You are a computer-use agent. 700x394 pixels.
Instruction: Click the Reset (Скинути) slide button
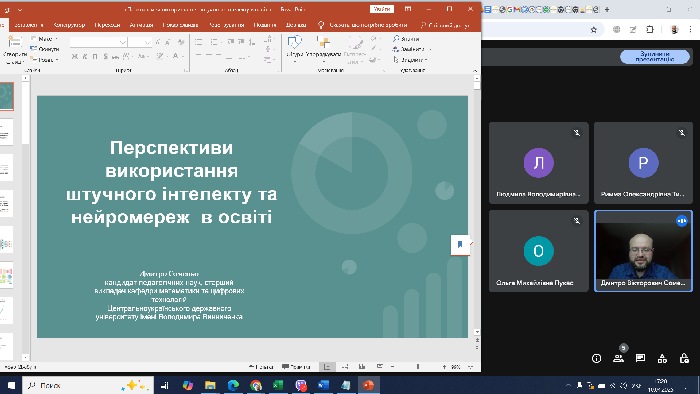pyautogui.click(x=45, y=49)
